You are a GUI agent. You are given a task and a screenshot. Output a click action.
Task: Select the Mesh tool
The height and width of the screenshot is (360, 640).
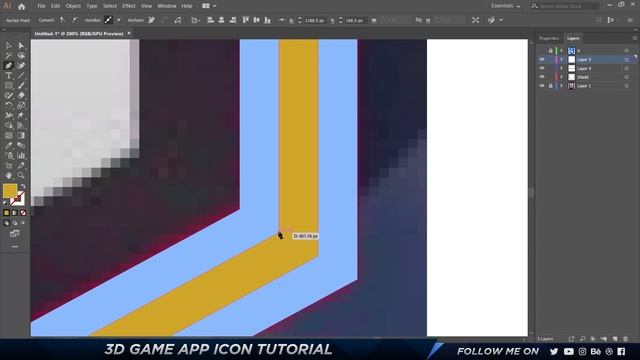(9, 136)
